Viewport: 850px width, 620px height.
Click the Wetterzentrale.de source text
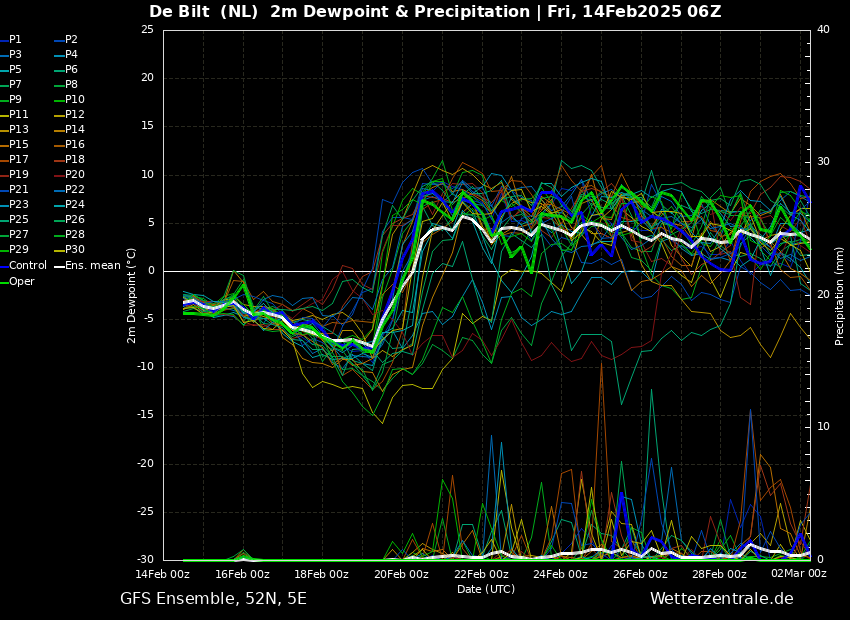tap(722, 599)
